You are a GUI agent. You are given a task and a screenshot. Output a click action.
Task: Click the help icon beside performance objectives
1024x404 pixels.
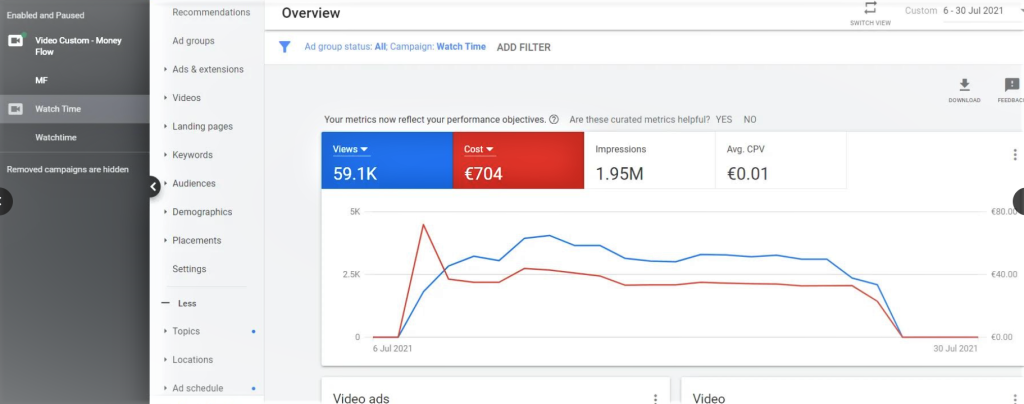[x=554, y=119]
